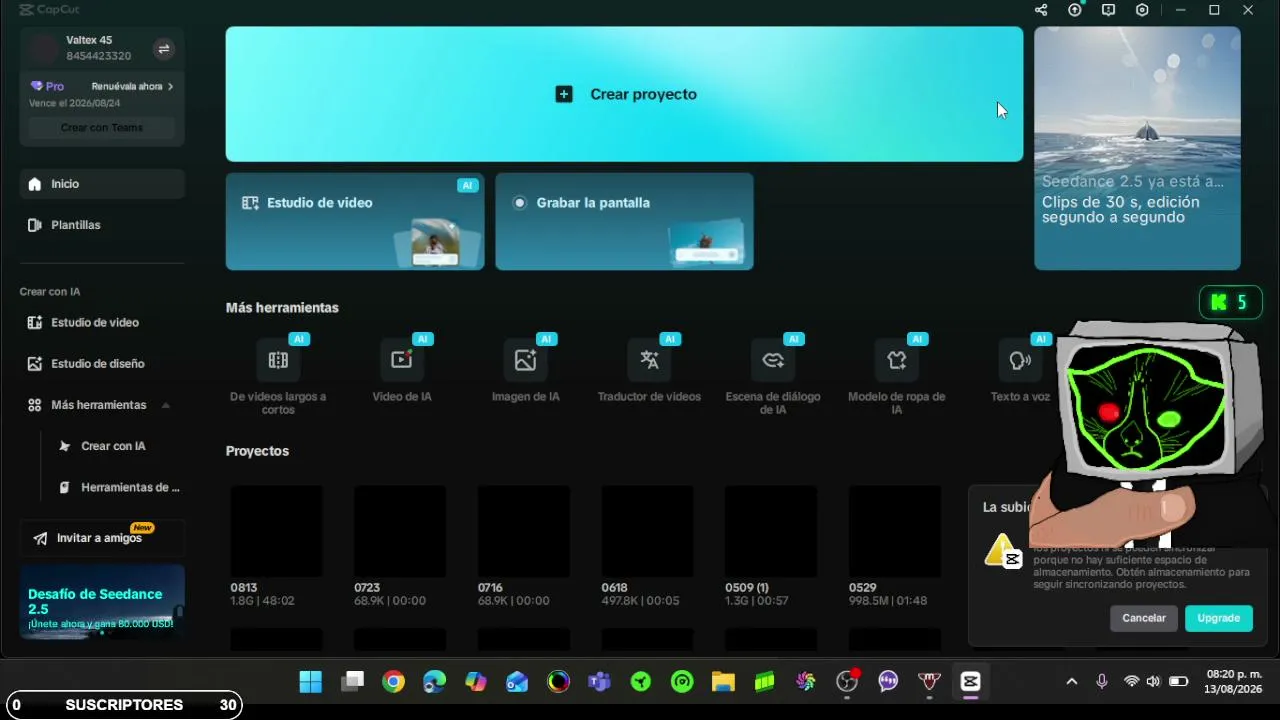Viewport: 1280px width, 720px height.
Task: Click the Crear proyecto button
Action: tap(624, 94)
